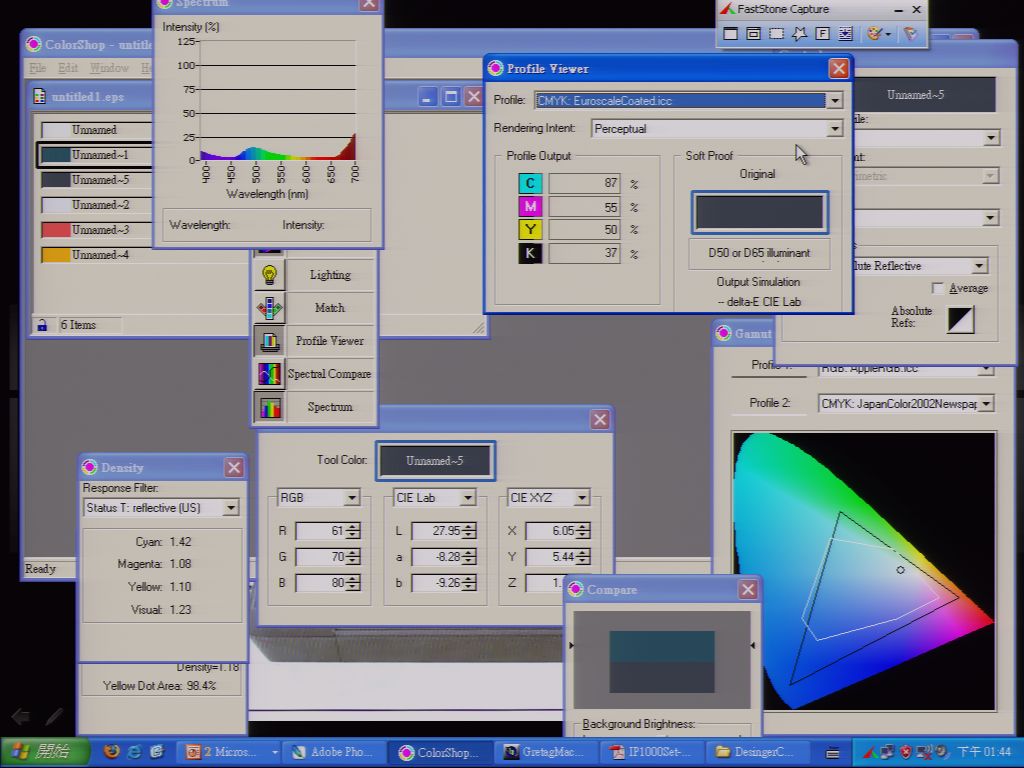Click the D50 or D65 illuminant button

pos(759,253)
